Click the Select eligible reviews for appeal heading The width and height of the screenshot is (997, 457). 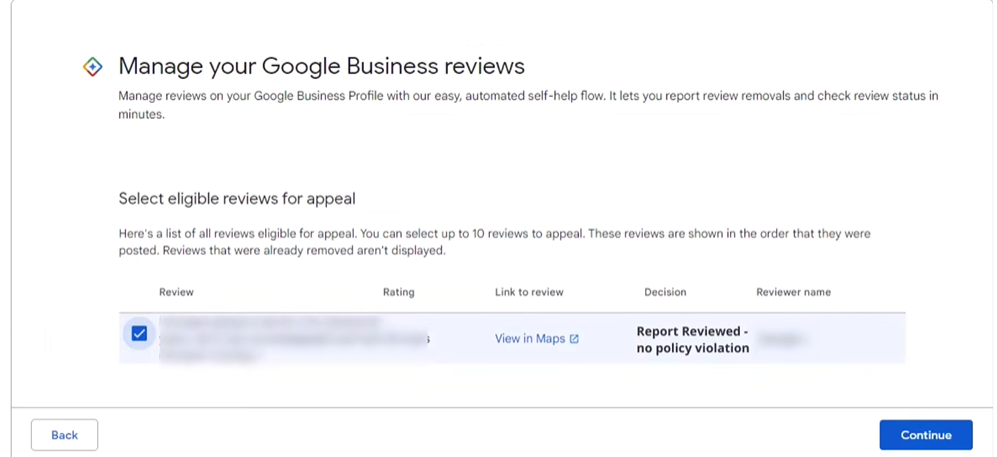tap(237, 199)
